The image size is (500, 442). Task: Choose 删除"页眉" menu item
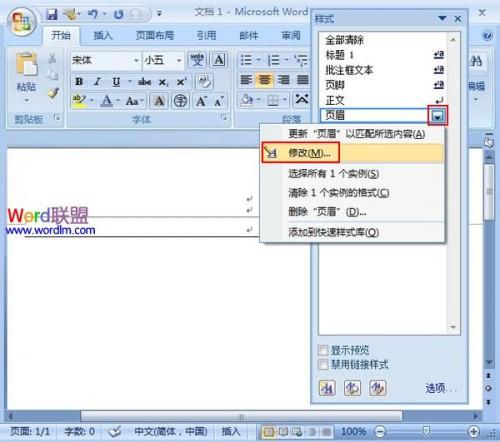[x=353, y=212]
